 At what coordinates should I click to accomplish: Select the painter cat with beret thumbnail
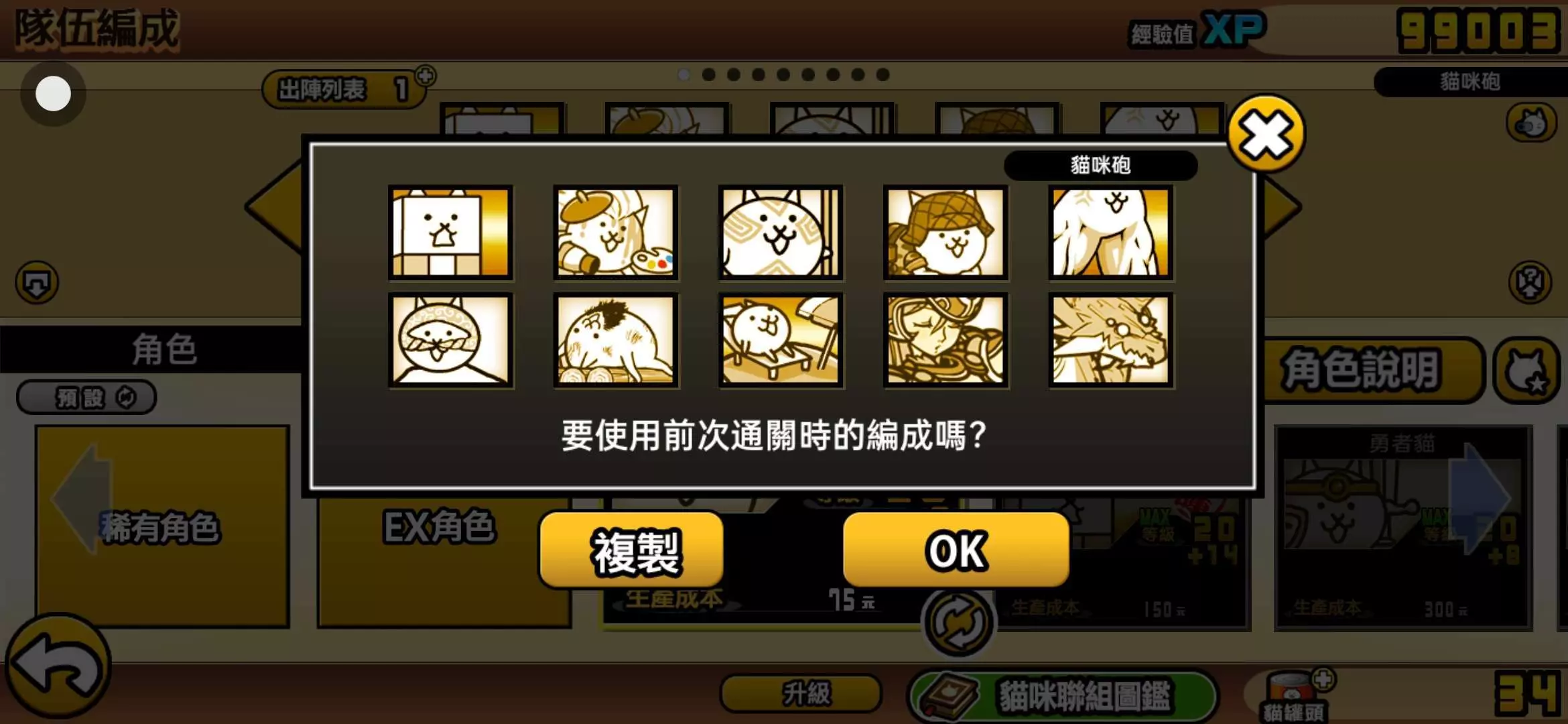615,233
